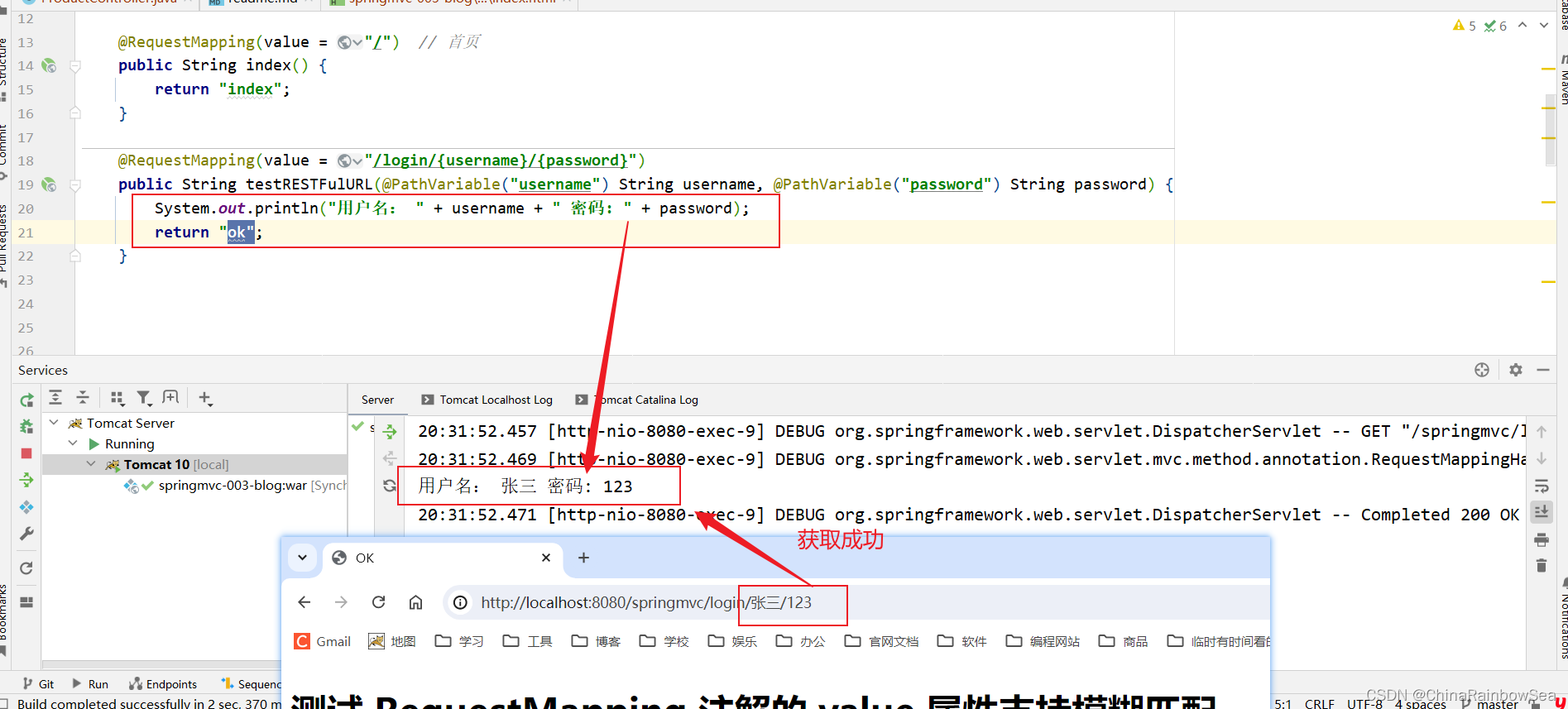Collapse all nodes in the Services tree
The image size is (1568, 709).
83,398
